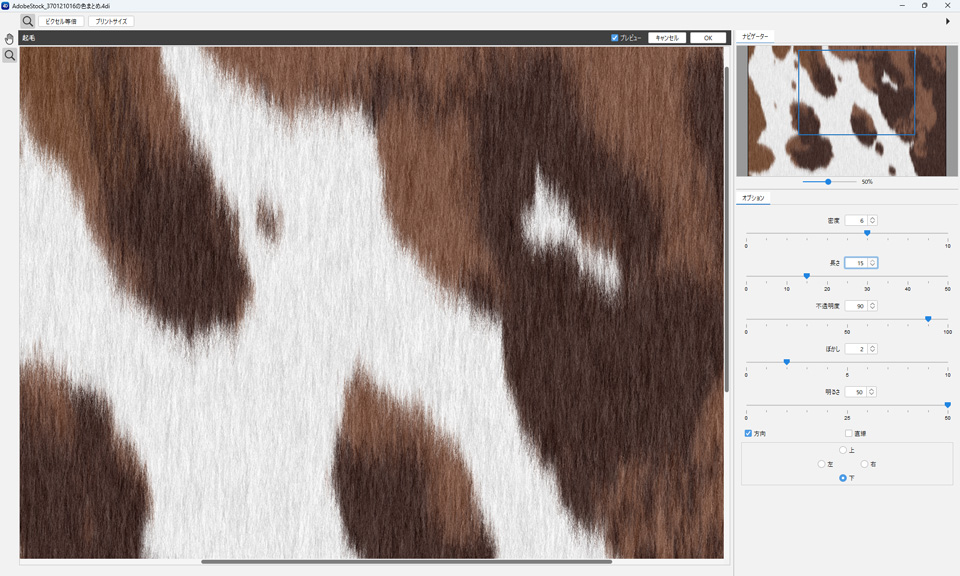Click the 長さ length input field
The width and height of the screenshot is (960, 576).
pos(855,263)
